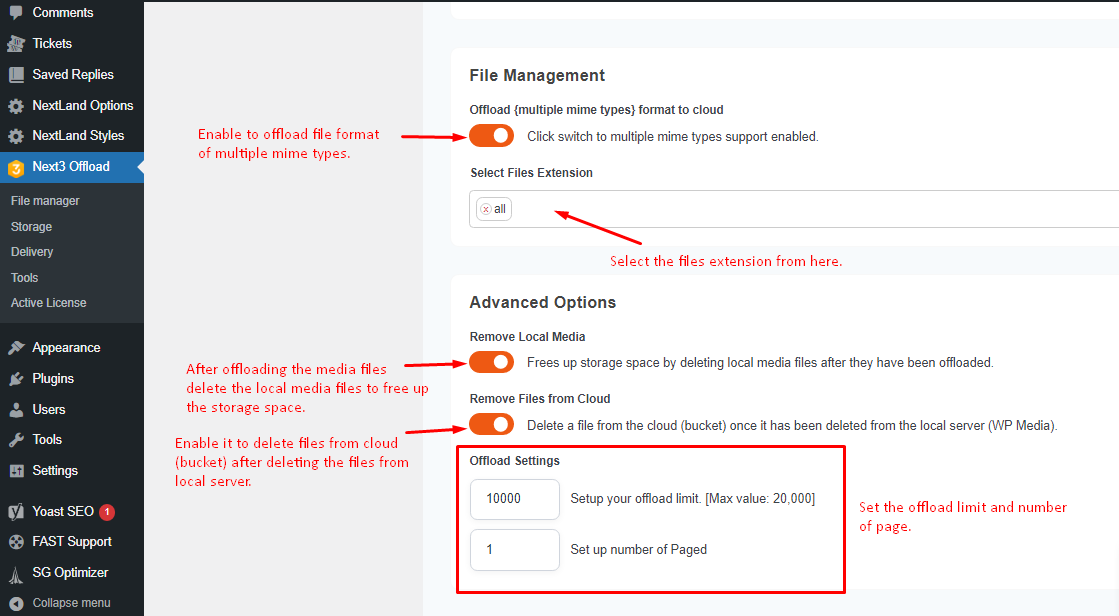The height and width of the screenshot is (616, 1119).
Task: Go to the Active License page
Action: 48,302
